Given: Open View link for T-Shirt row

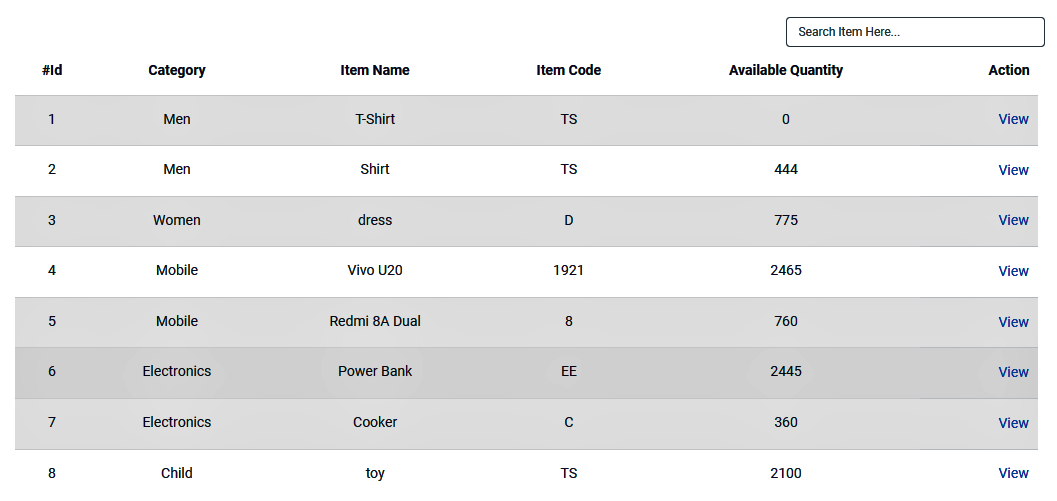Looking at the screenshot, I should point(1013,119).
